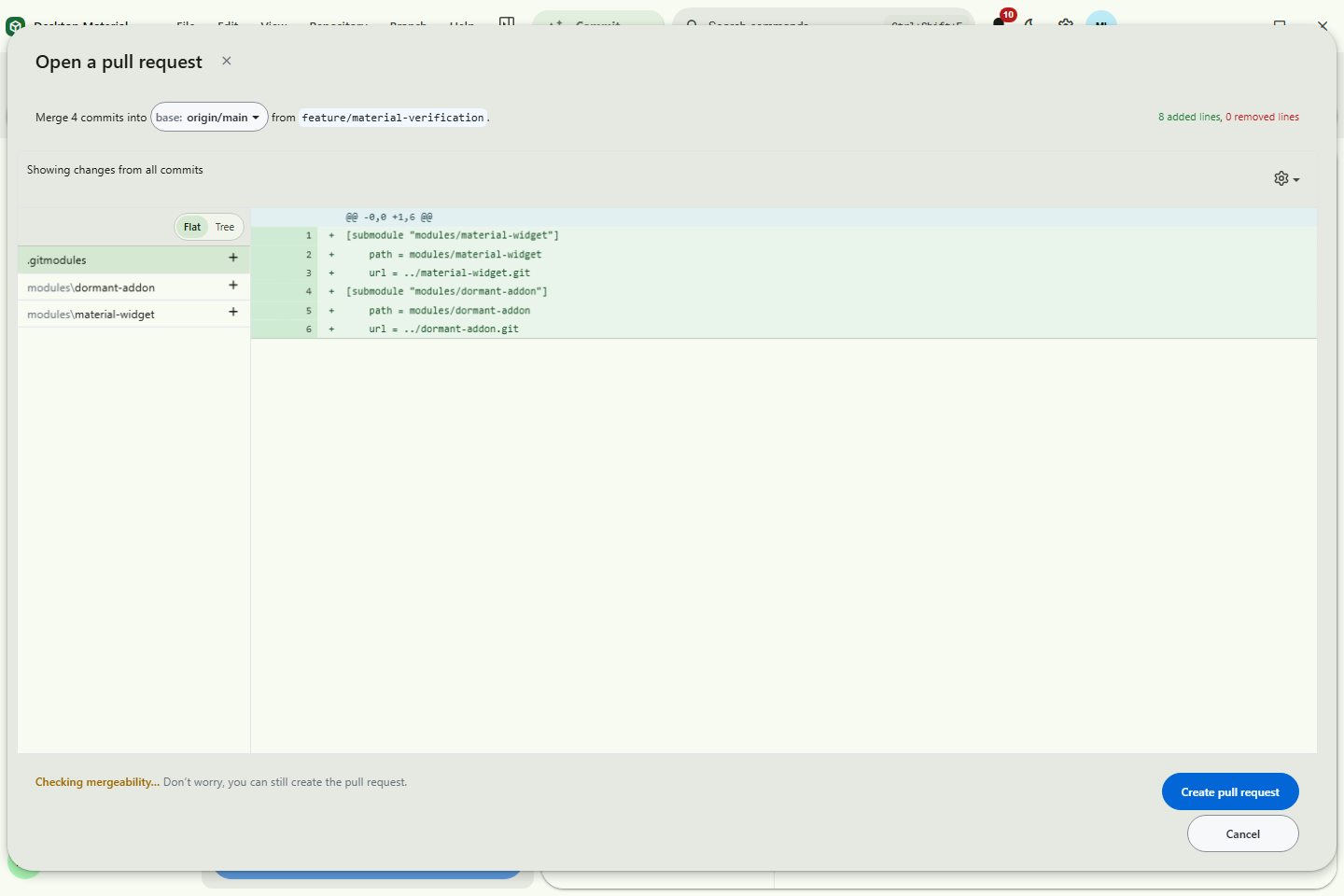1344x896 pixels.
Task: Click the feature/material-verification branch name
Action: 393,118
